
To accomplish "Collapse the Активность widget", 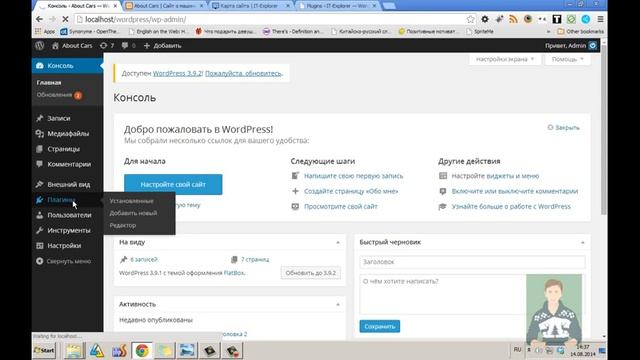I will 338,304.
